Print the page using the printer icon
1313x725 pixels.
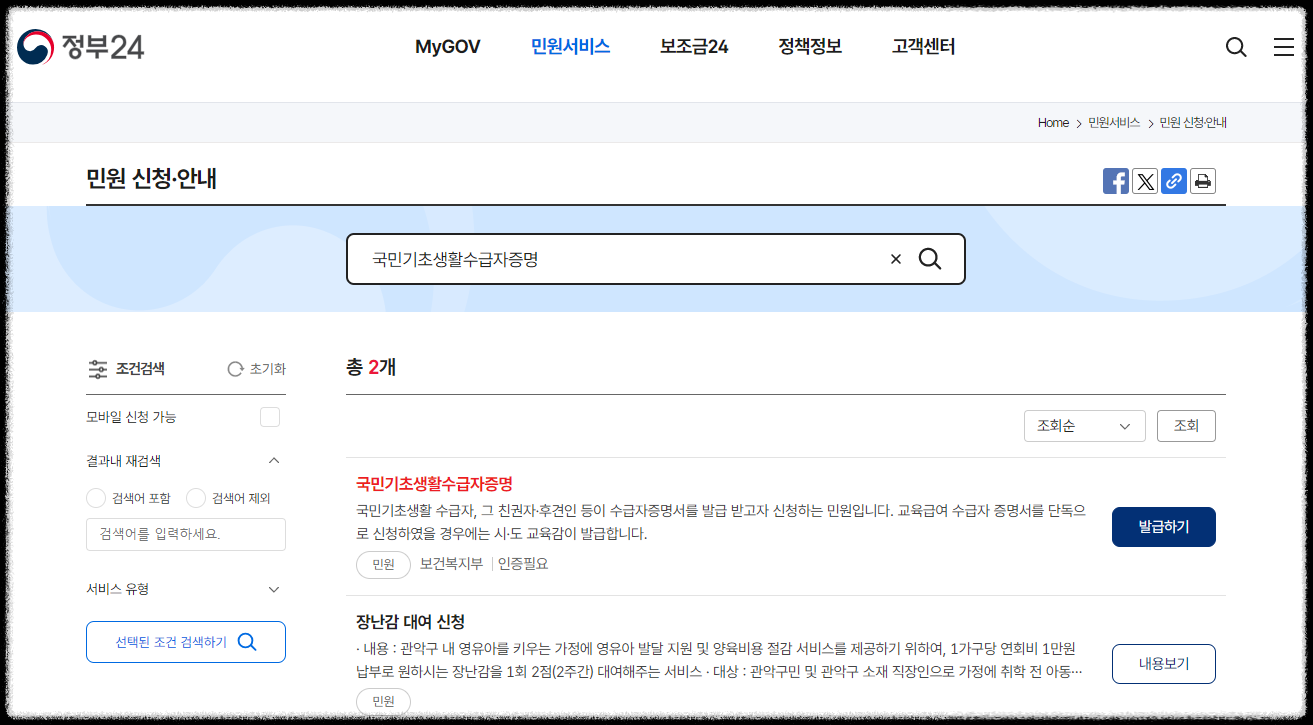click(x=1202, y=181)
